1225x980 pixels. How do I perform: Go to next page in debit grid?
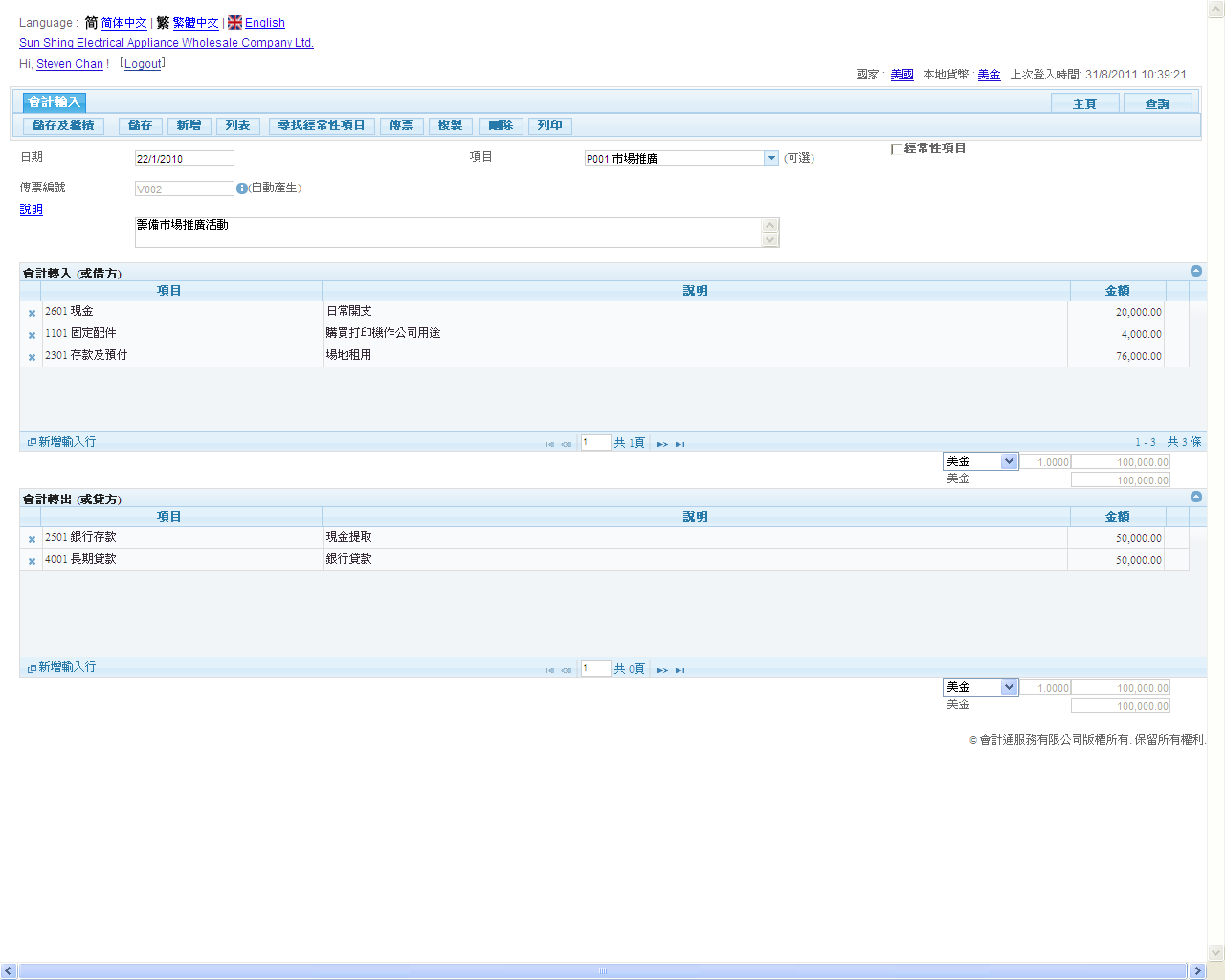[x=662, y=444]
